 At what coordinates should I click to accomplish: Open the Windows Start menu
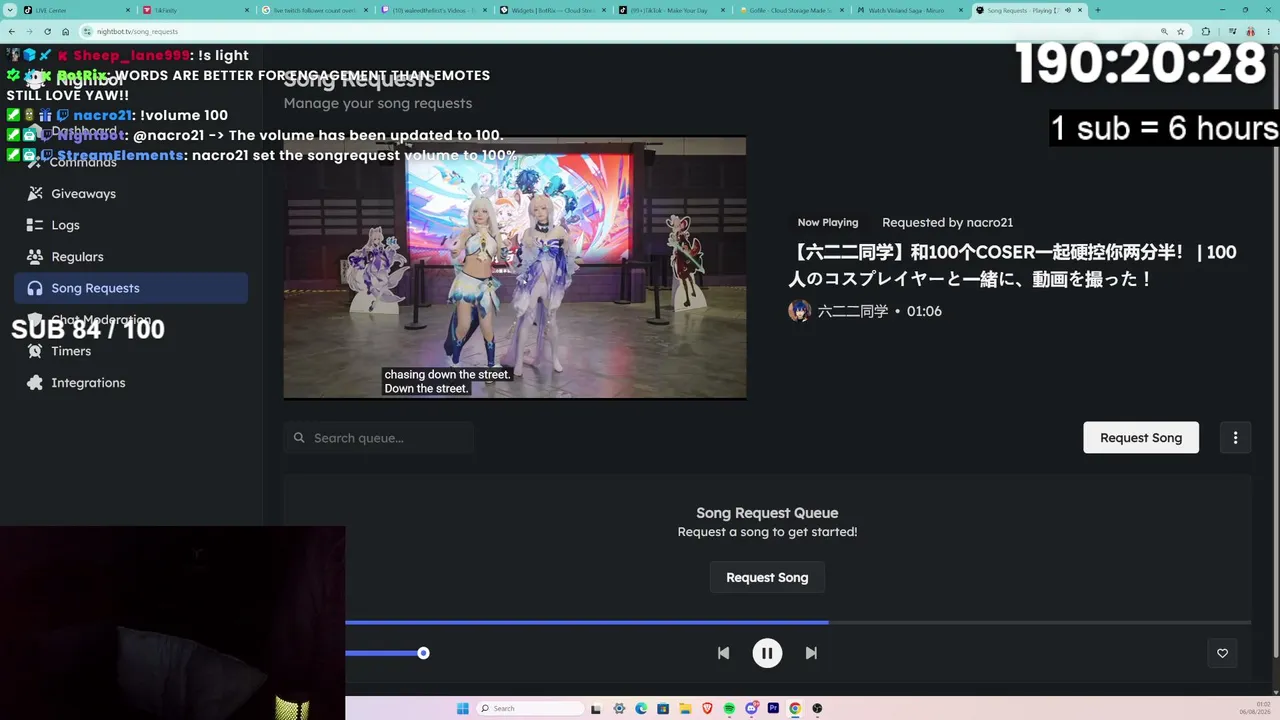click(462, 708)
